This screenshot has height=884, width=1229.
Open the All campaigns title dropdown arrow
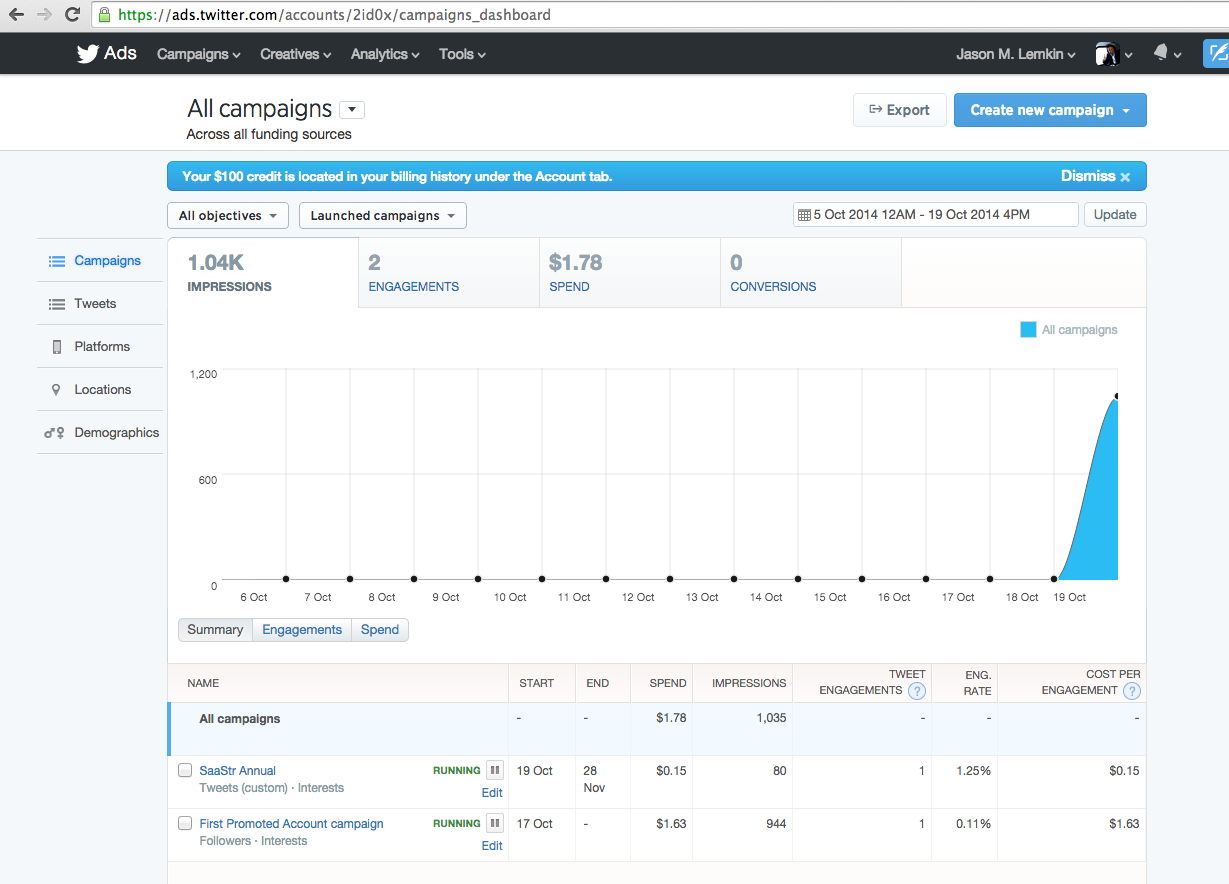pyautogui.click(x=352, y=110)
